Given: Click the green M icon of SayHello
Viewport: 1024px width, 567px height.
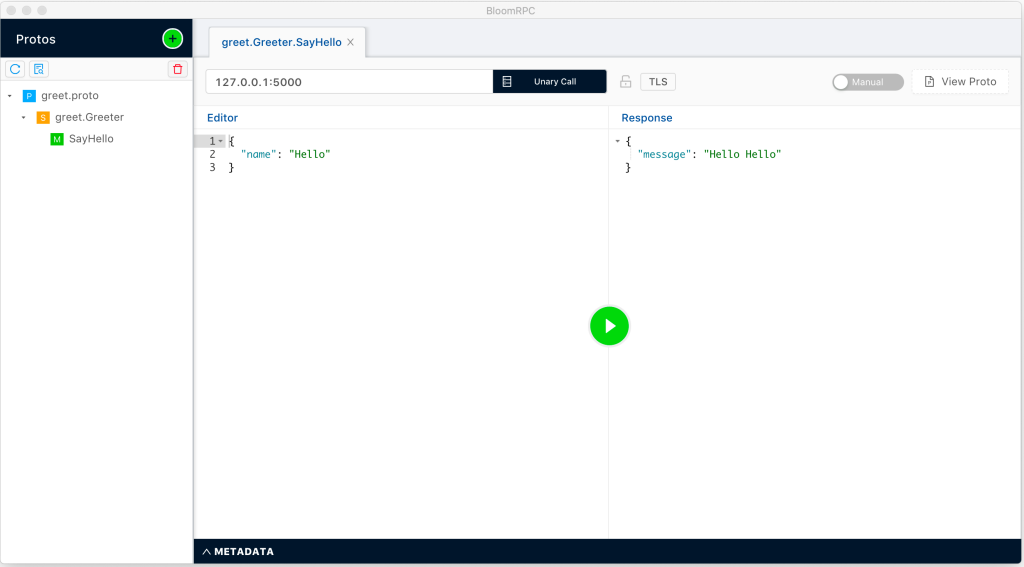Looking at the screenshot, I should [x=57, y=139].
